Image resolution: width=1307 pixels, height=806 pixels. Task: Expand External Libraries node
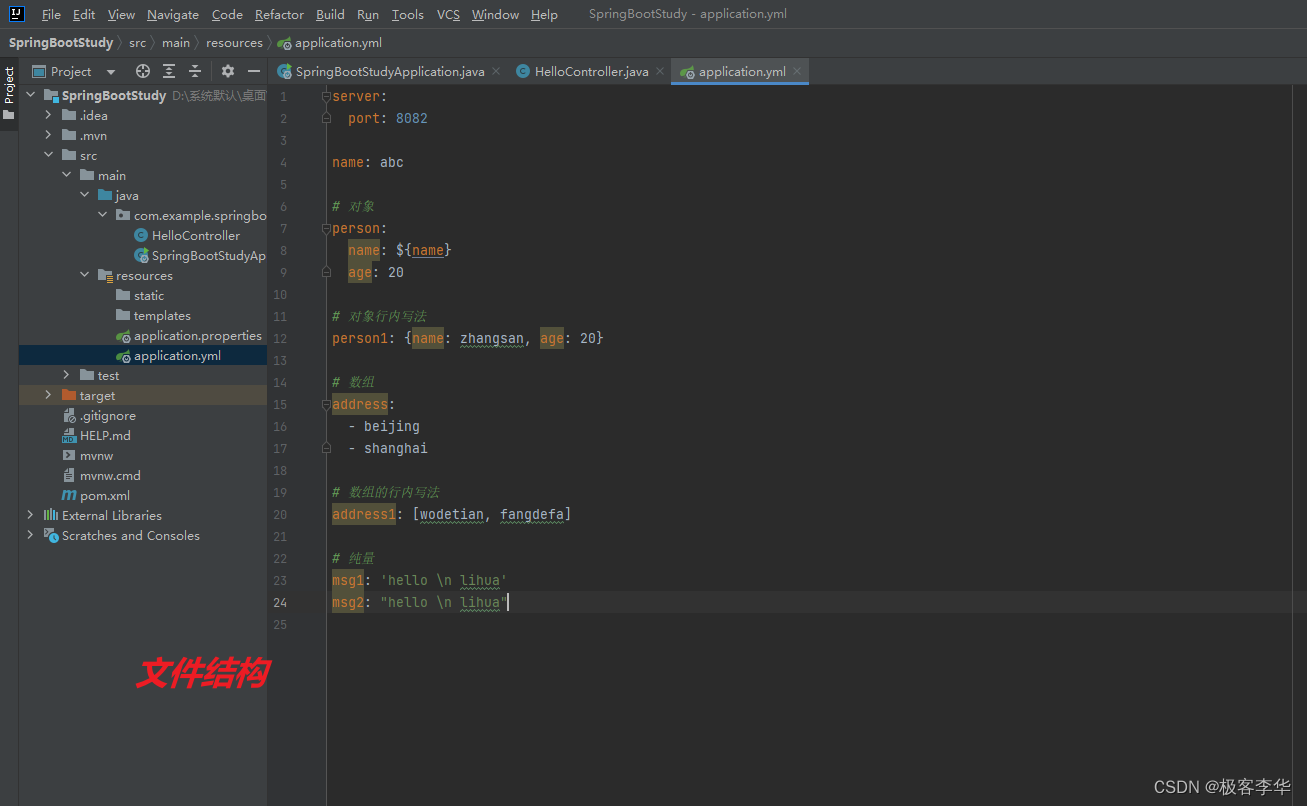[x=30, y=516]
